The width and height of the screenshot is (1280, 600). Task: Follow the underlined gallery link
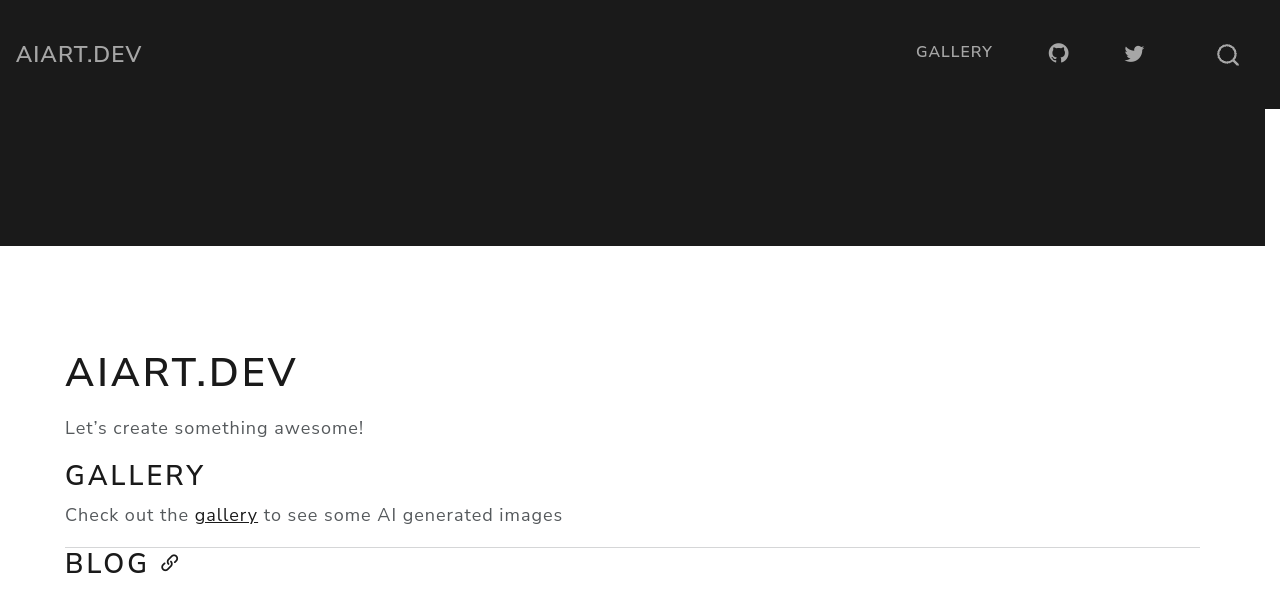pos(226,515)
